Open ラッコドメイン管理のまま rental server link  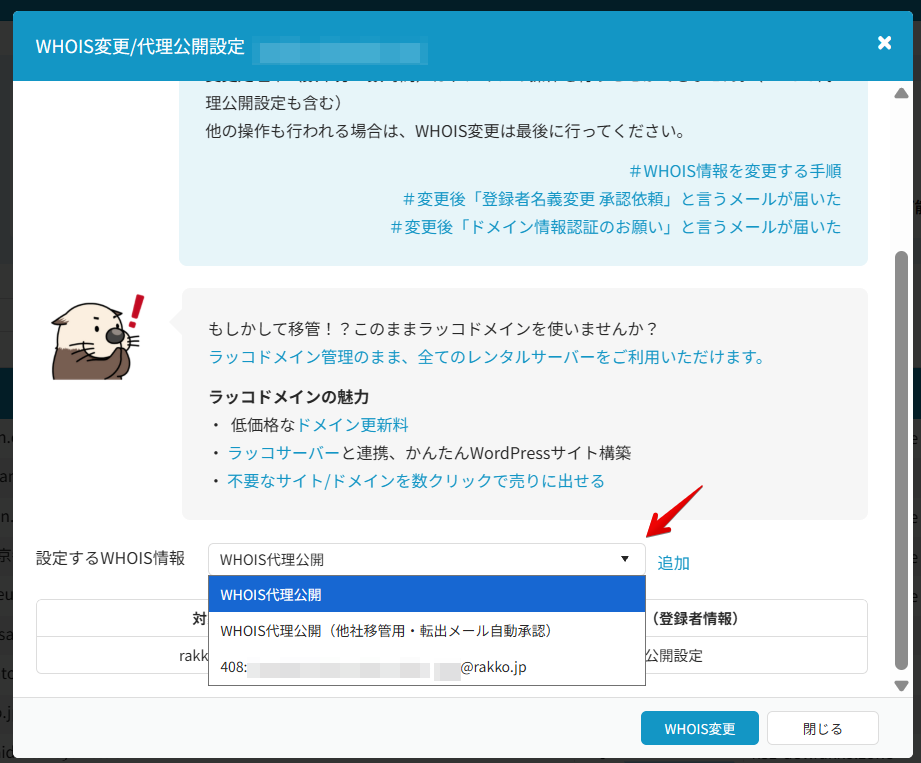pyautogui.click(x=487, y=357)
